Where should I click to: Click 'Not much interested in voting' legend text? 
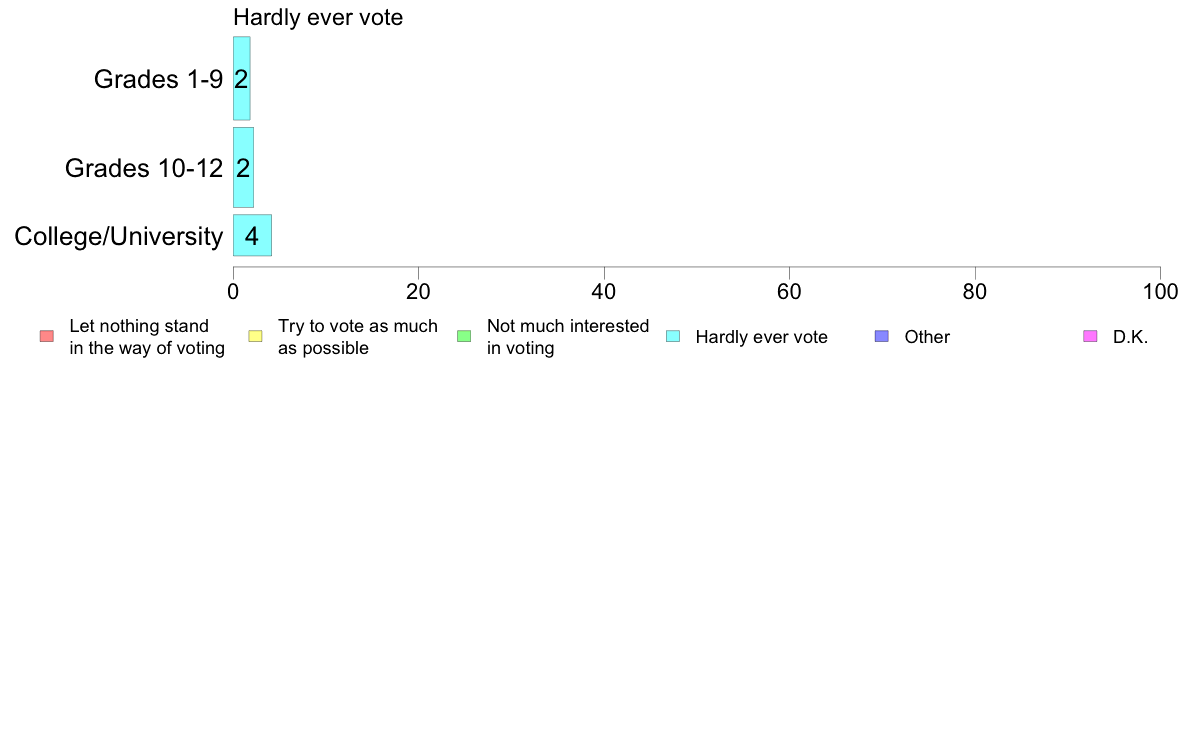(568, 337)
